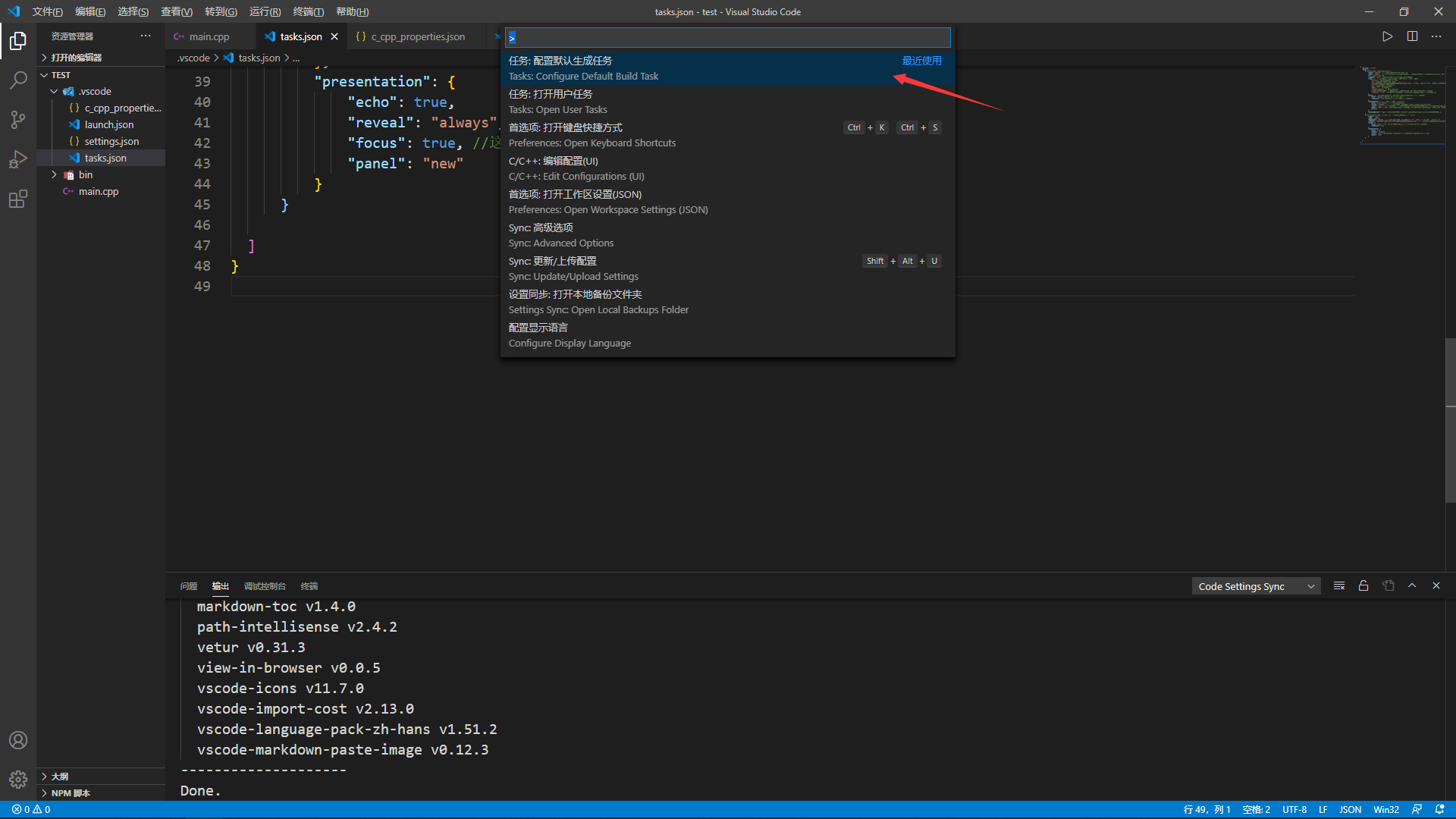Open Explorer panel More Actions ellipsis
1456x819 pixels.
pos(146,36)
